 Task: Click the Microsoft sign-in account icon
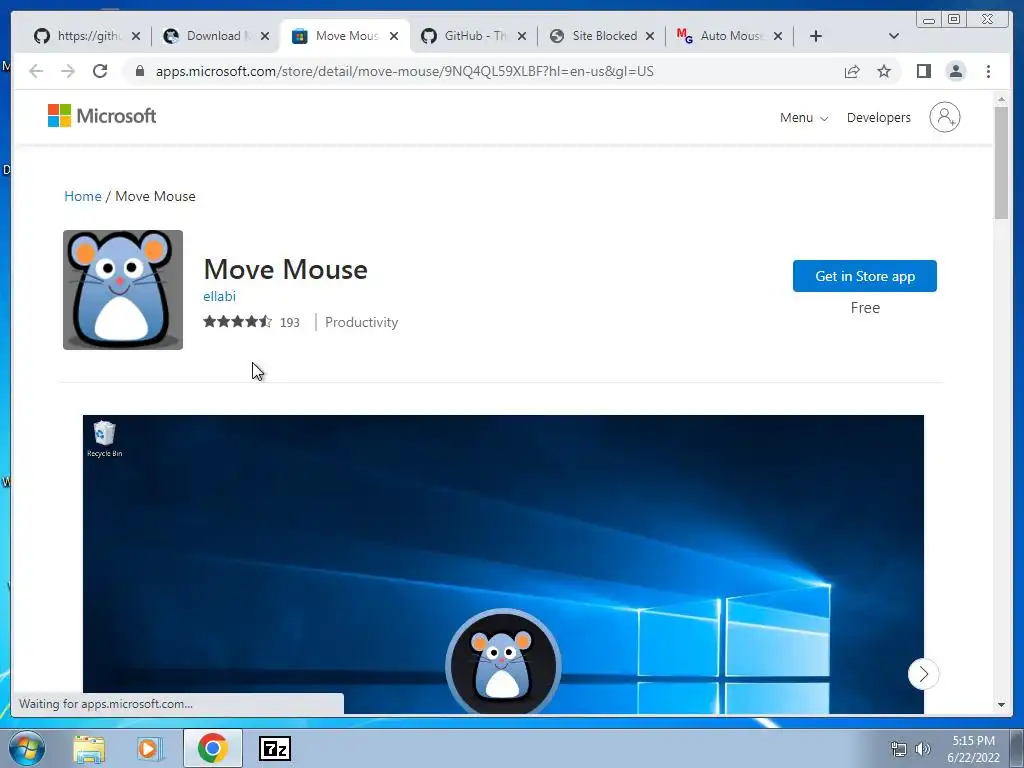coord(944,118)
